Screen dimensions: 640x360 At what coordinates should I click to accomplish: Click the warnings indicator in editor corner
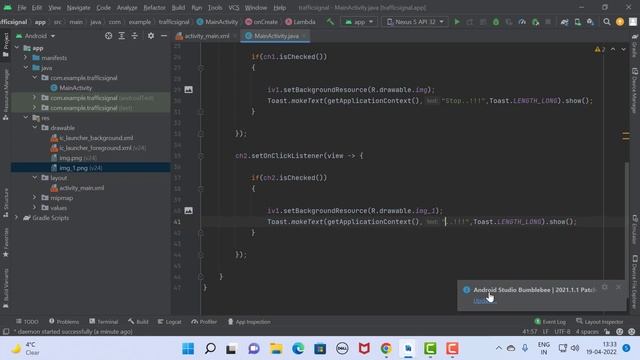point(600,49)
